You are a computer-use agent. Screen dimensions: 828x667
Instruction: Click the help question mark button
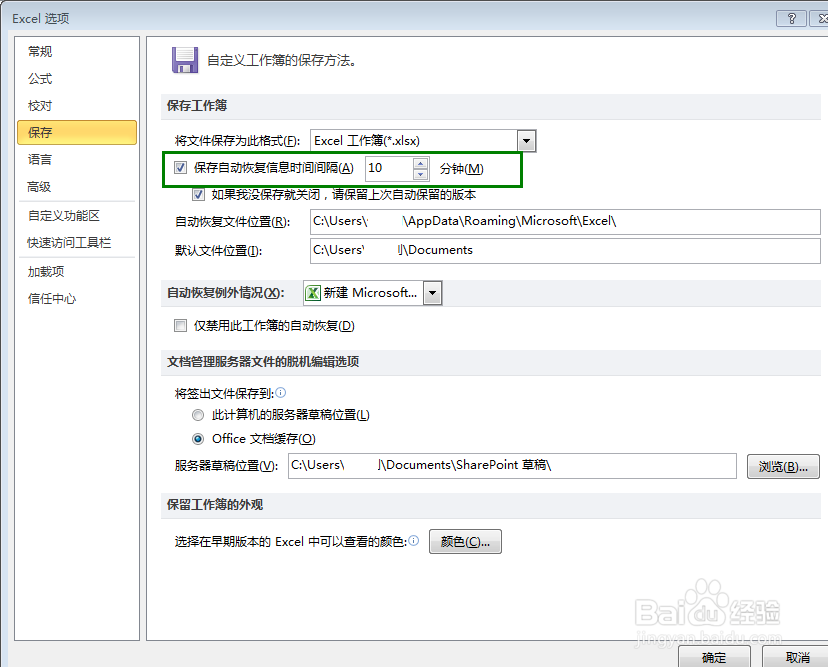[792, 18]
